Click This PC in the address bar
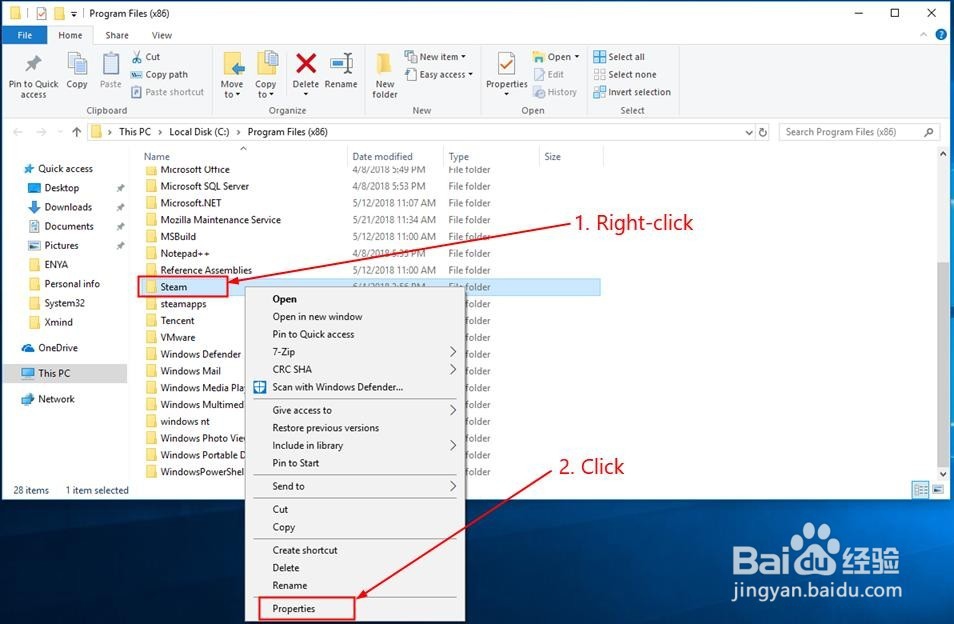Screen dimensions: 954x624 coord(134,132)
